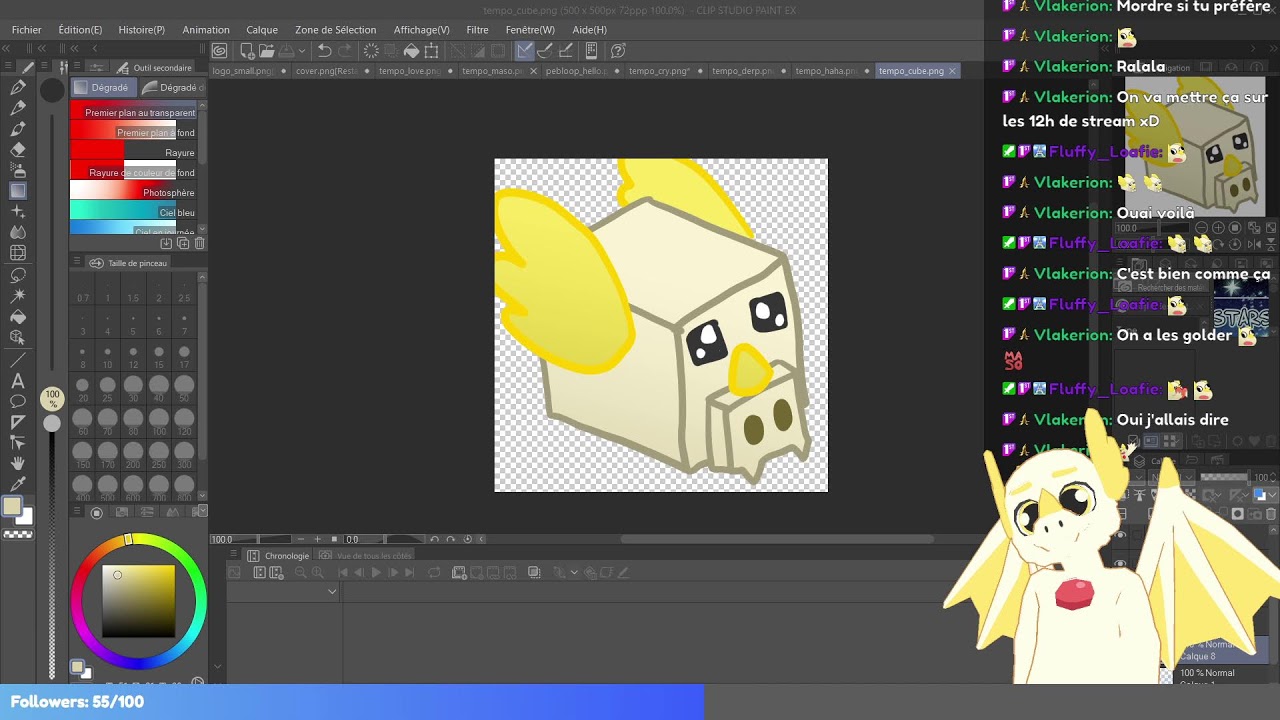Select the Photosphère gradient preset

[133, 192]
